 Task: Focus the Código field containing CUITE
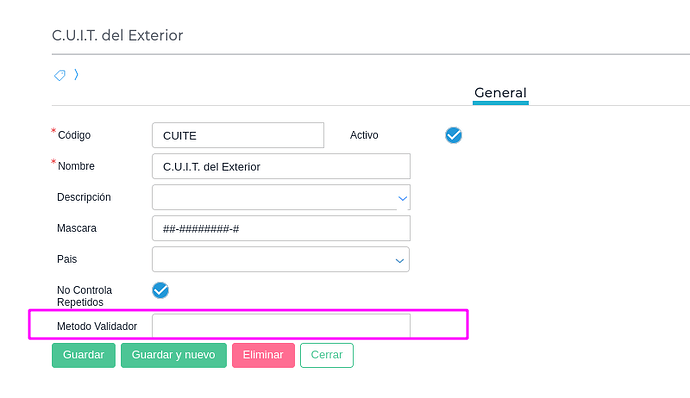(x=238, y=135)
